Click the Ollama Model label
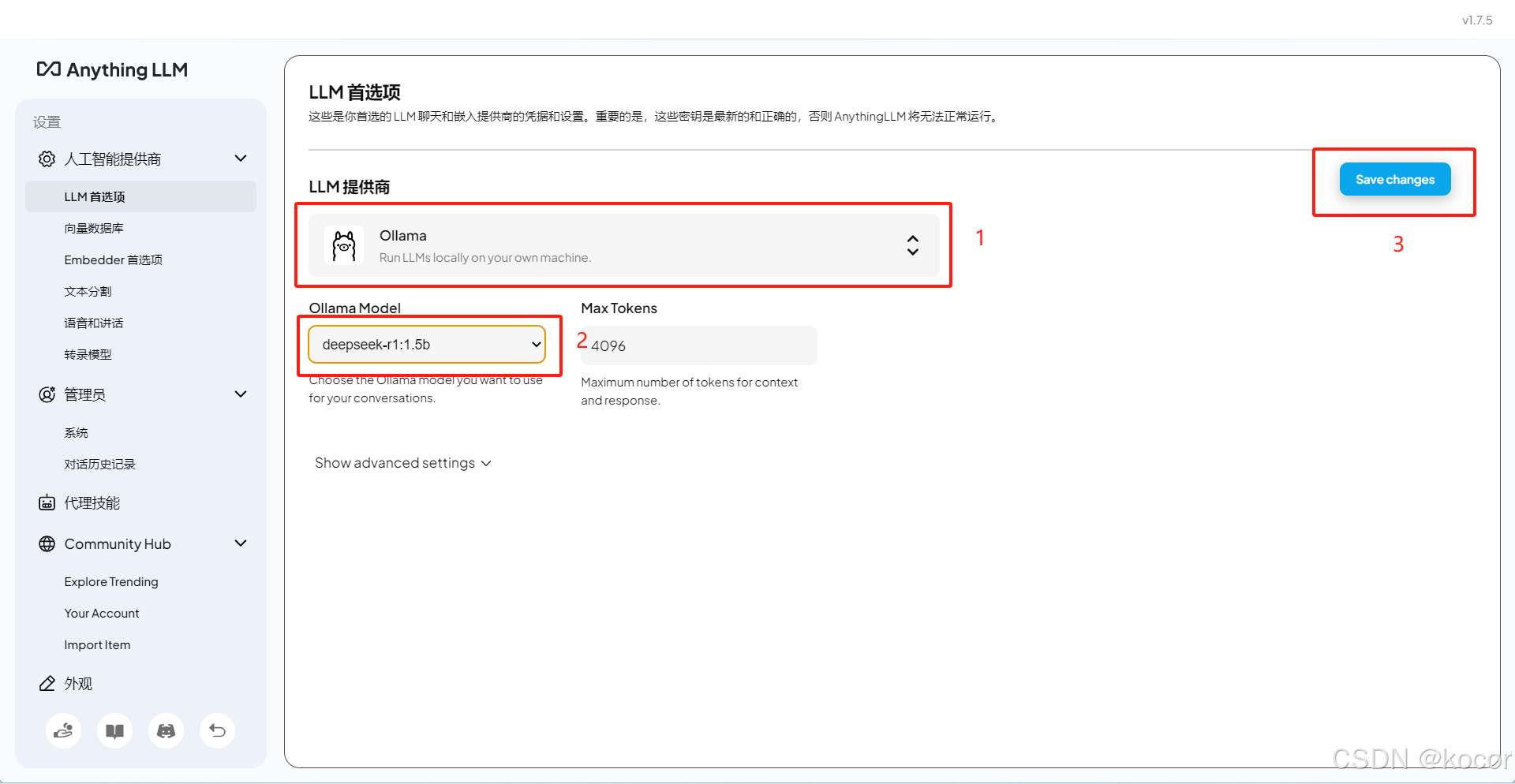Viewport: 1515px width, 784px height. coord(355,308)
